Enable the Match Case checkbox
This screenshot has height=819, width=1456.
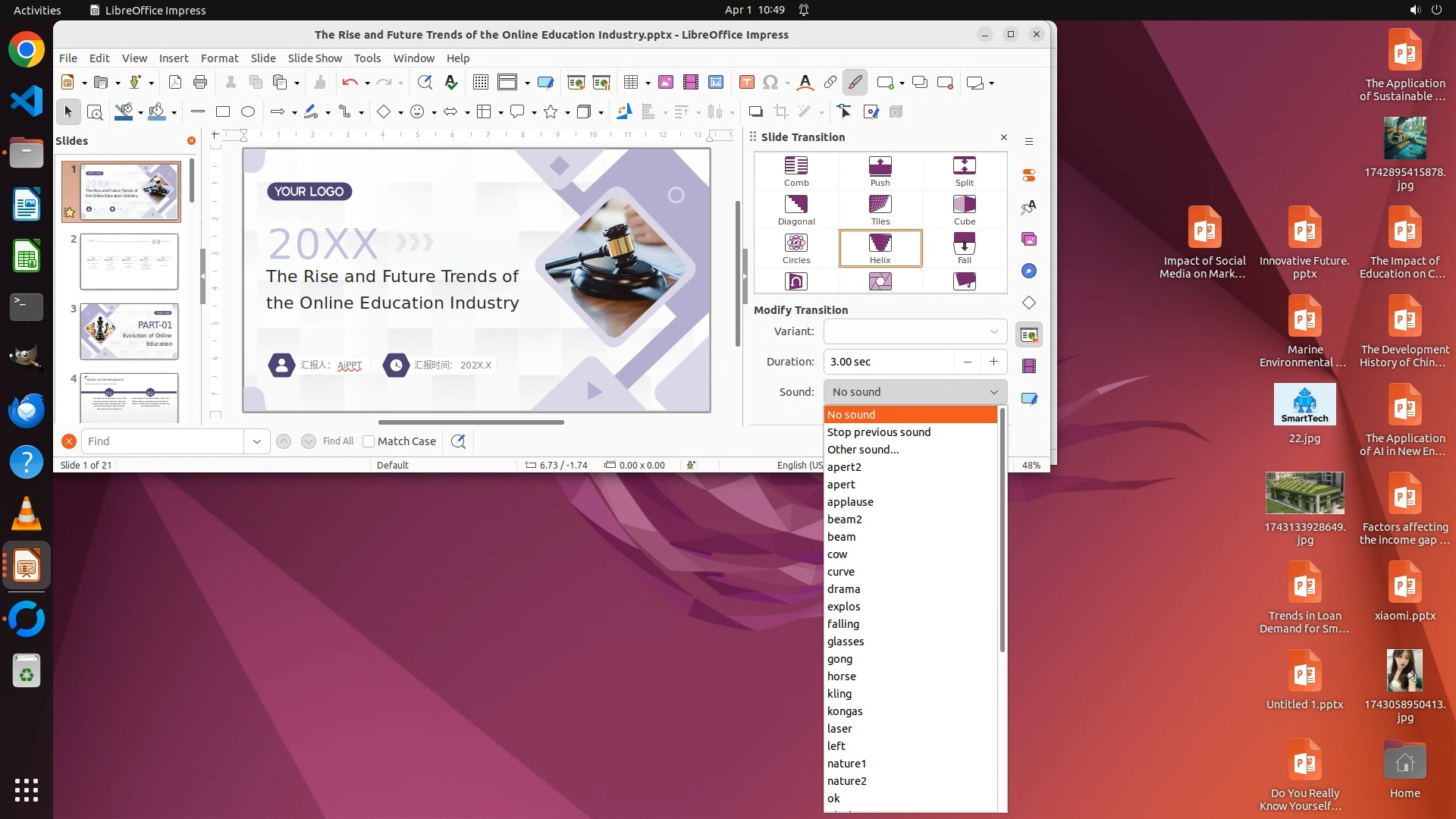[369, 441]
